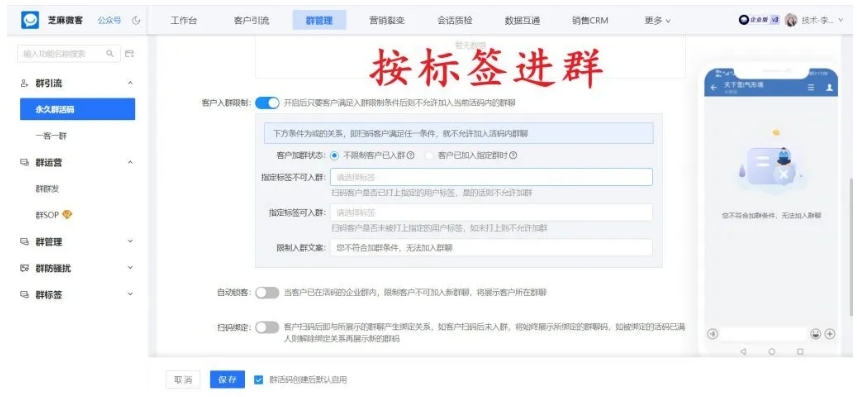This screenshot has height=397, width=857.
Task: Collapse the 群运营 section chevron
Action: point(130,162)
